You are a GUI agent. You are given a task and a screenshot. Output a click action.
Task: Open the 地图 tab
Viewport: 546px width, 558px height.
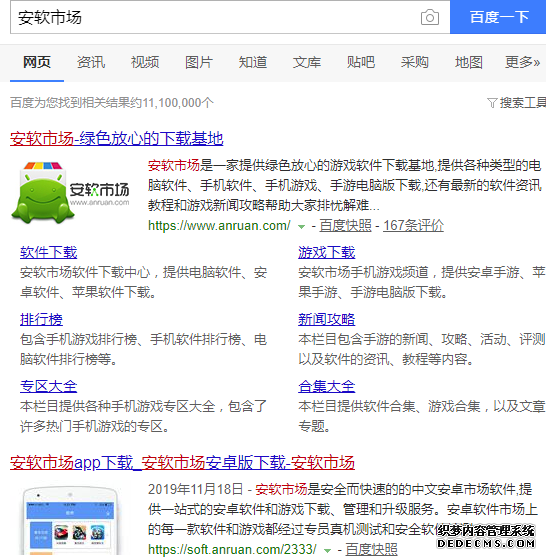[469, 62]
